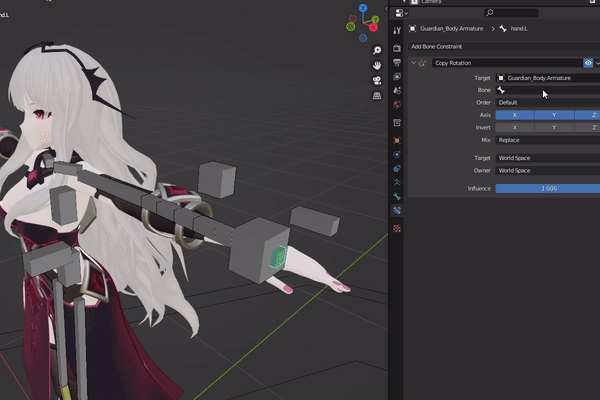Snap view to negative Y gizmo circle
This screenshot has width=600, height=400.
click(351, 26)
